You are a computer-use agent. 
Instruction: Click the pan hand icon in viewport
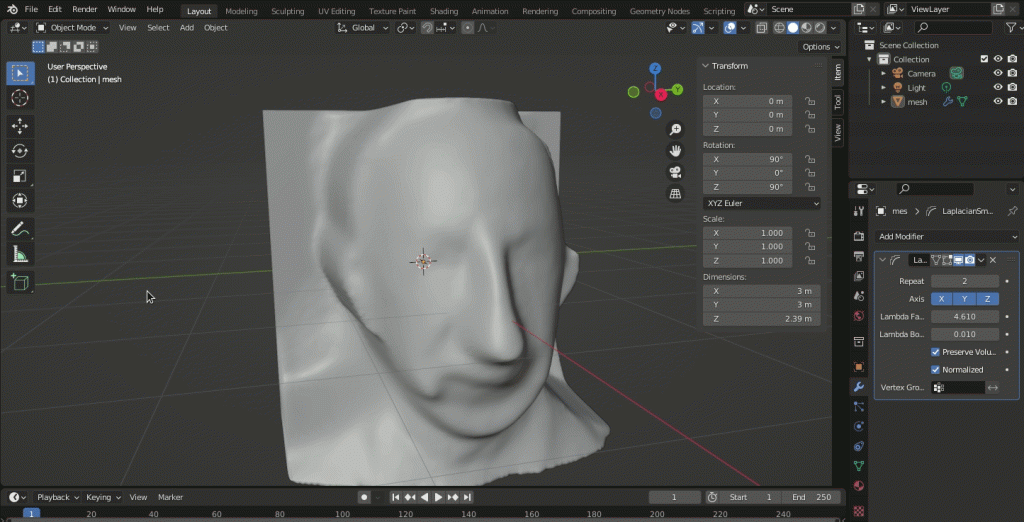tap(675, 151)
